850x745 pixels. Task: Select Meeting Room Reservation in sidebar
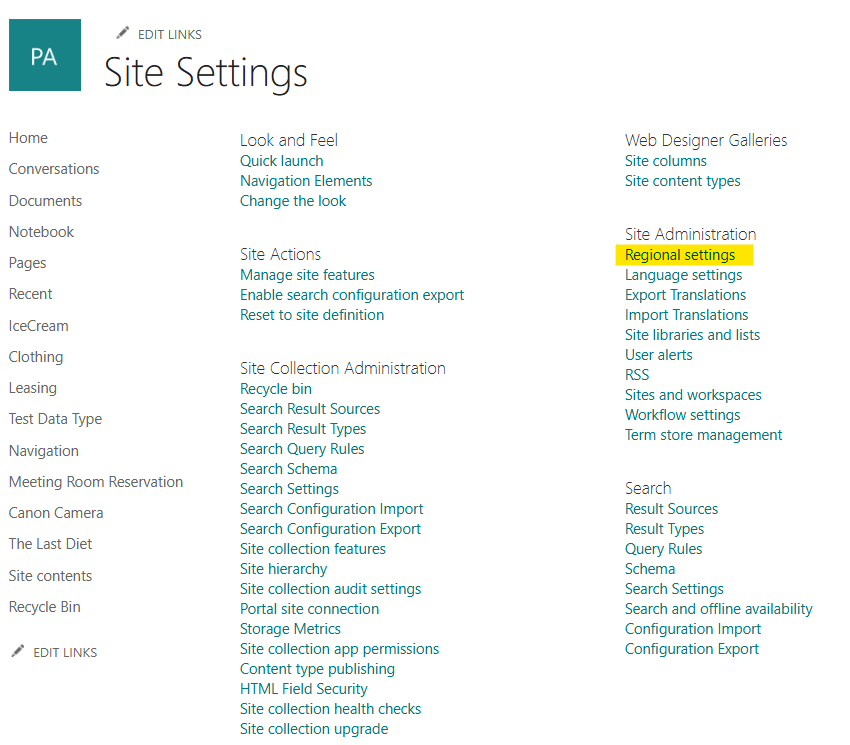pyautogui.click(x=96, y=482)
